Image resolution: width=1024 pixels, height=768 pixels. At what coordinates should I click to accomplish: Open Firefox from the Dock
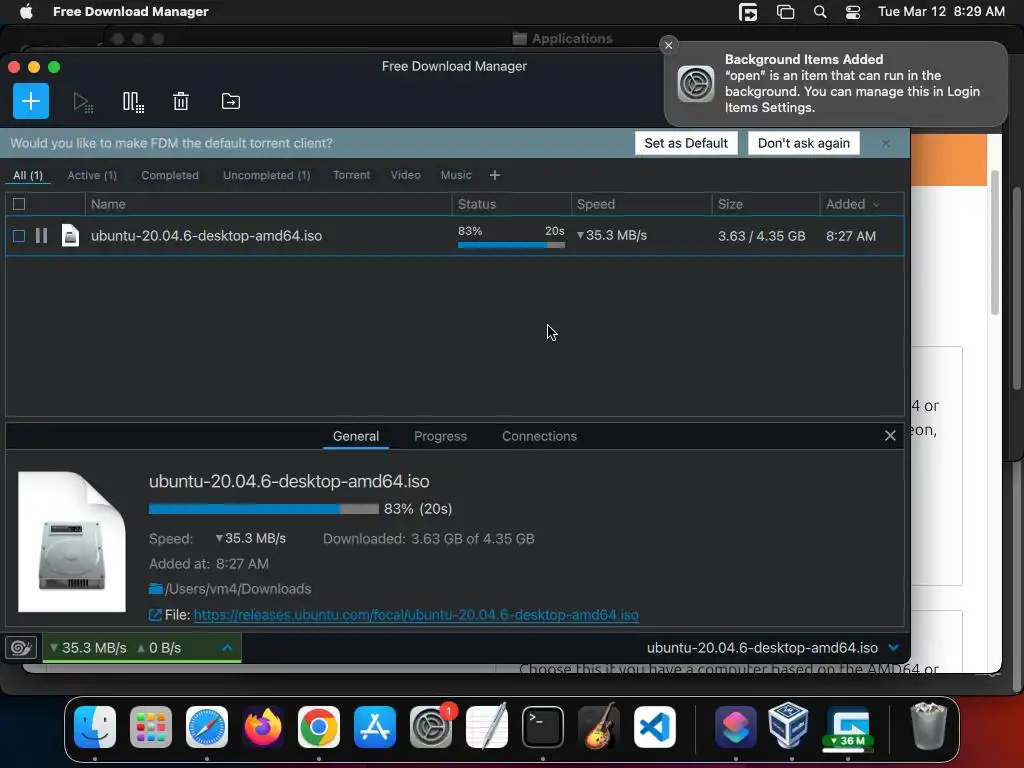point(263,726)
